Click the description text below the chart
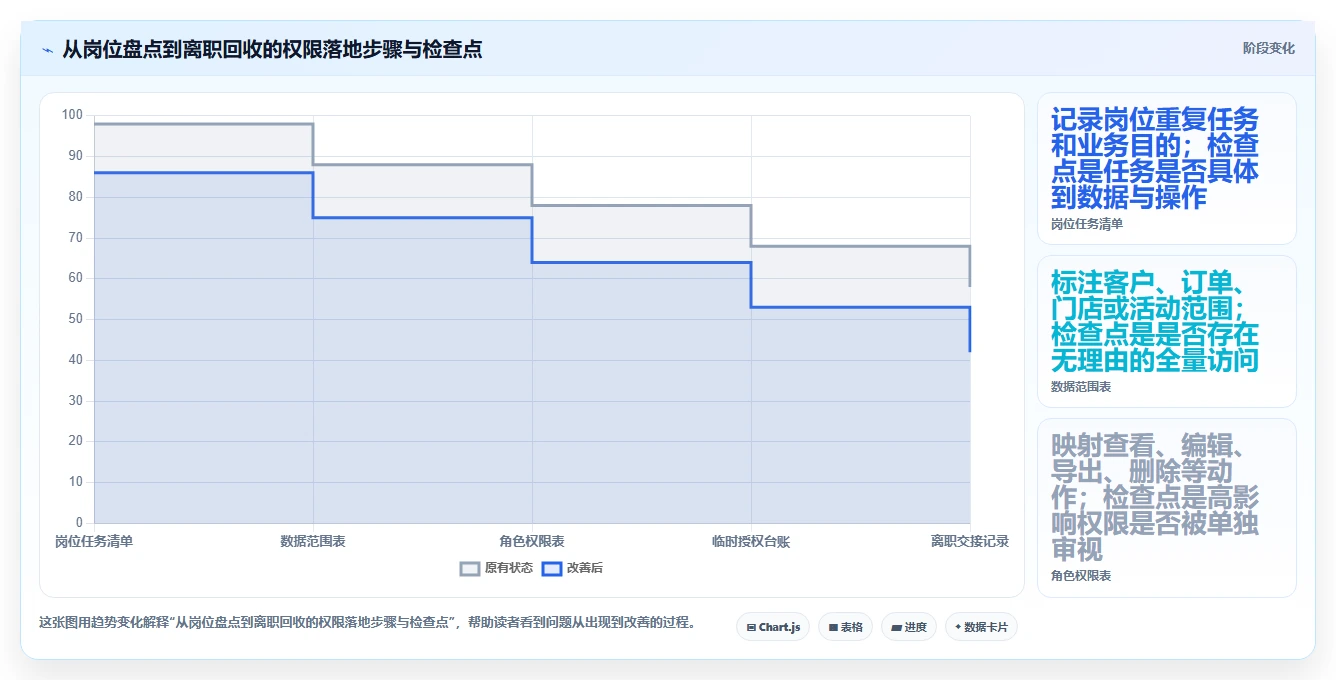The image size is (1336, 680). [x=367, y=622]
